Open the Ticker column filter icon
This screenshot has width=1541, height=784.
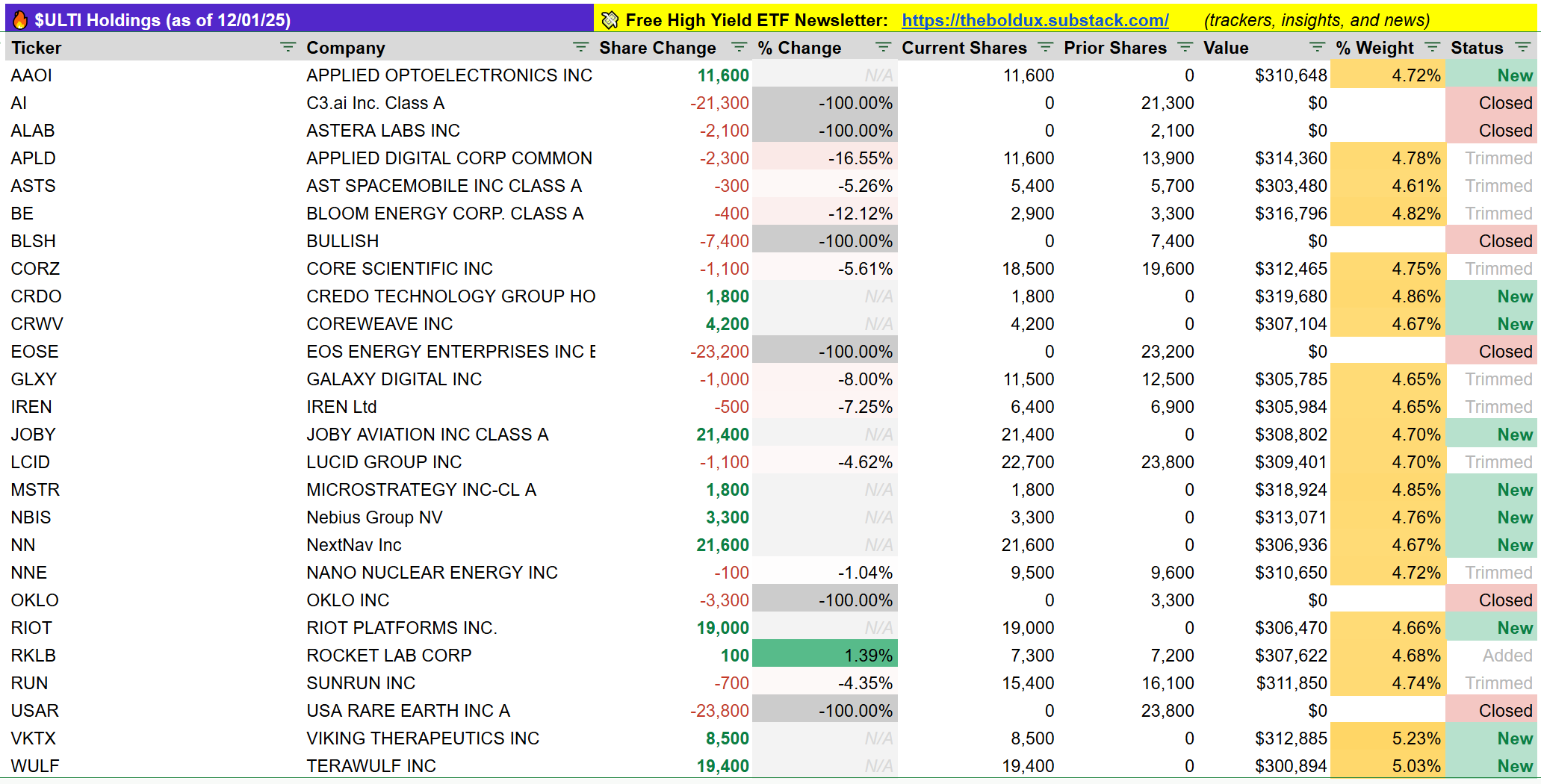[x=288, y=47]
